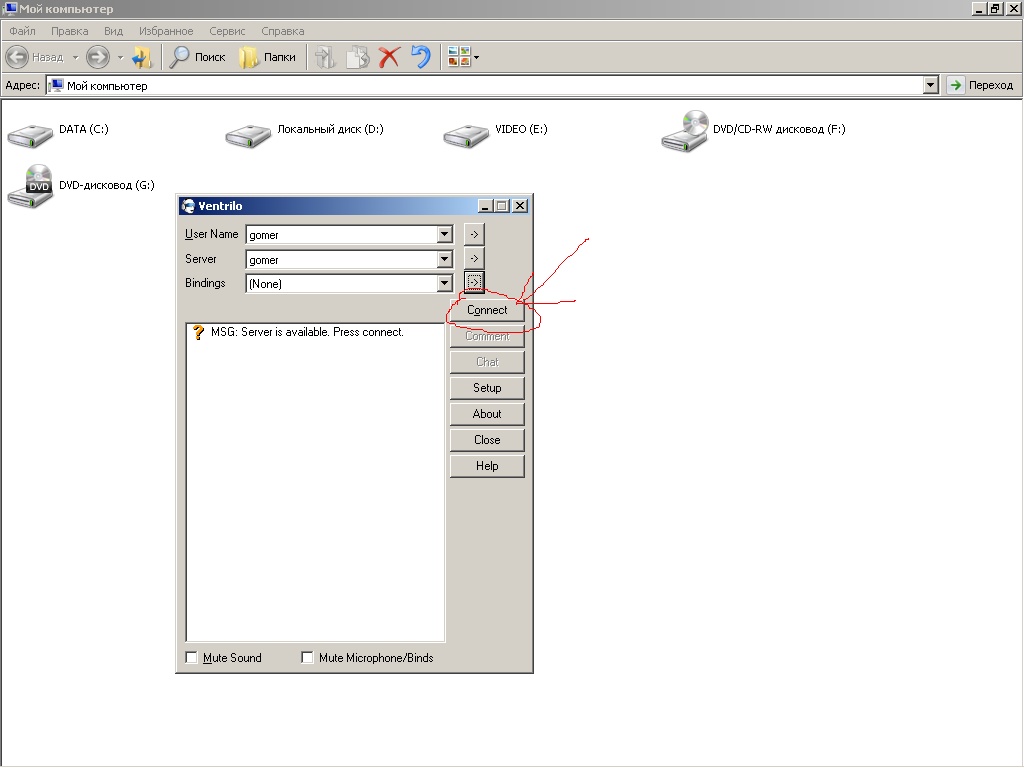The height and width of the screenshot is (768, 1024).
Task: Minimize the Ventrilo window
Action: coord(485,206)
